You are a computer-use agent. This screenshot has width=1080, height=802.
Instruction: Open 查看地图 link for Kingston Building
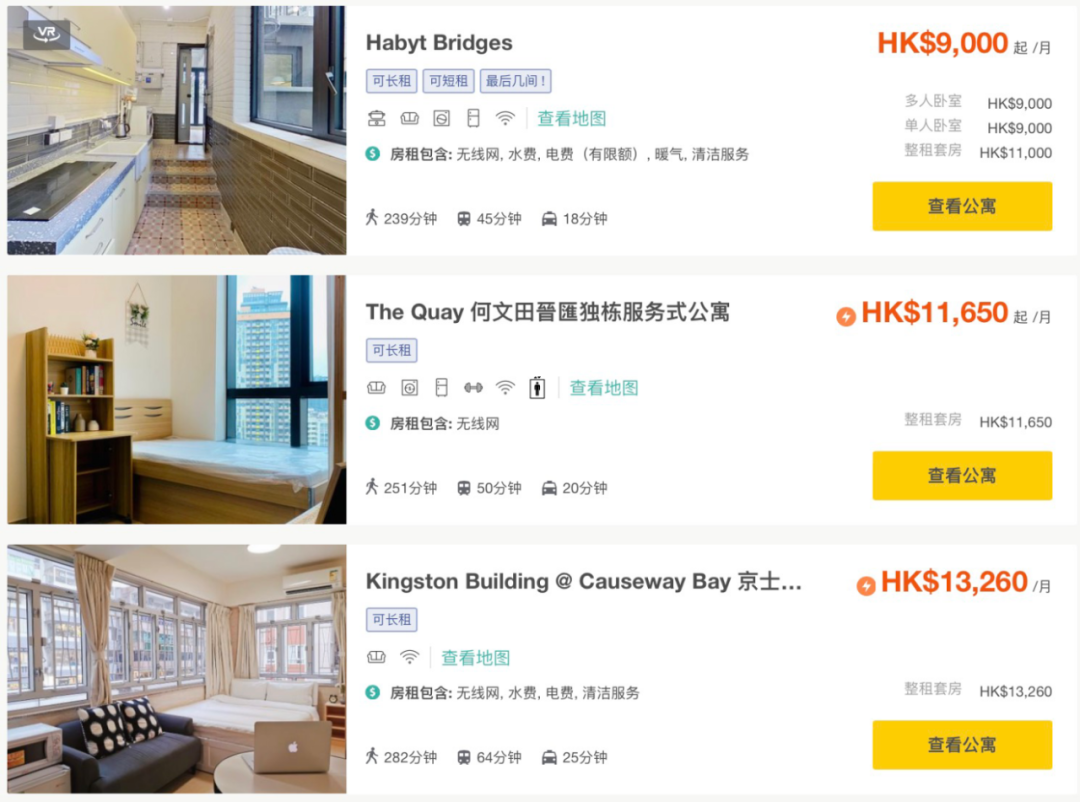coord(475,657)
